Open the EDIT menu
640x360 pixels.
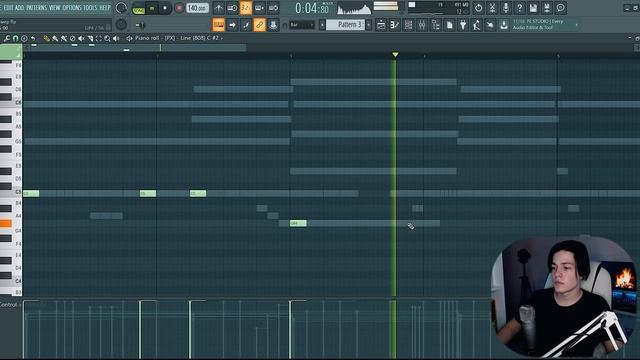click(8, 8)
